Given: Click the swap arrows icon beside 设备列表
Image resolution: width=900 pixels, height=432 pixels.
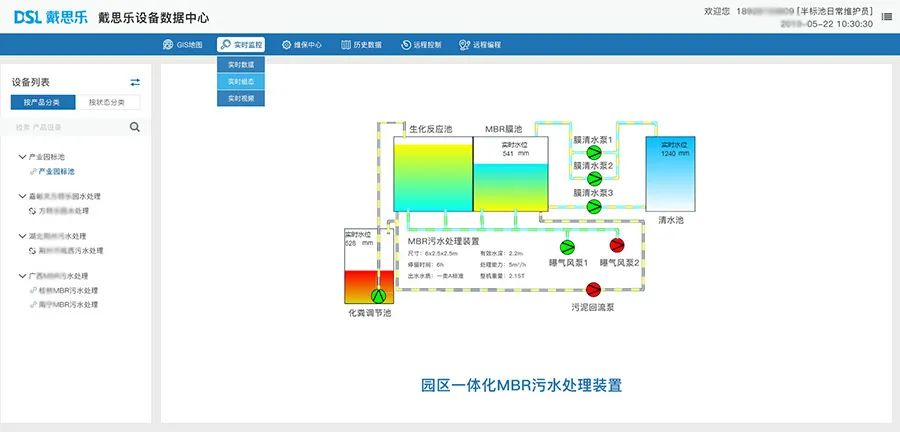Looking at the screenshot, I should (135, 82).
